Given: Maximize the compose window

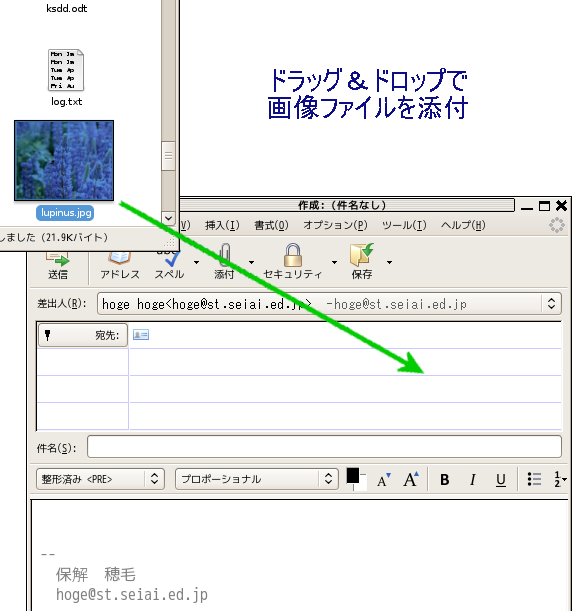Looking at the screenshot, I should (x=544, y=206).
